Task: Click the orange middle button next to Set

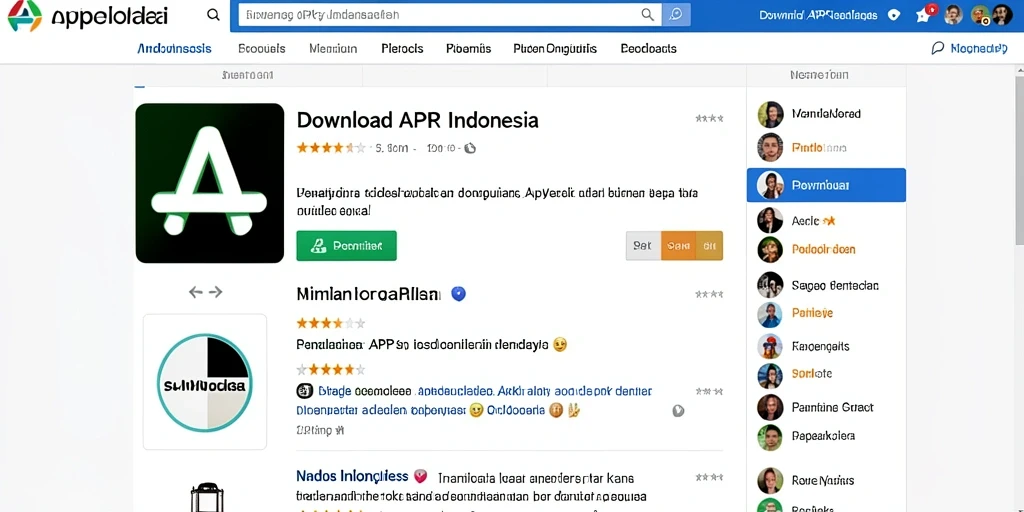Action: (679, 246)
